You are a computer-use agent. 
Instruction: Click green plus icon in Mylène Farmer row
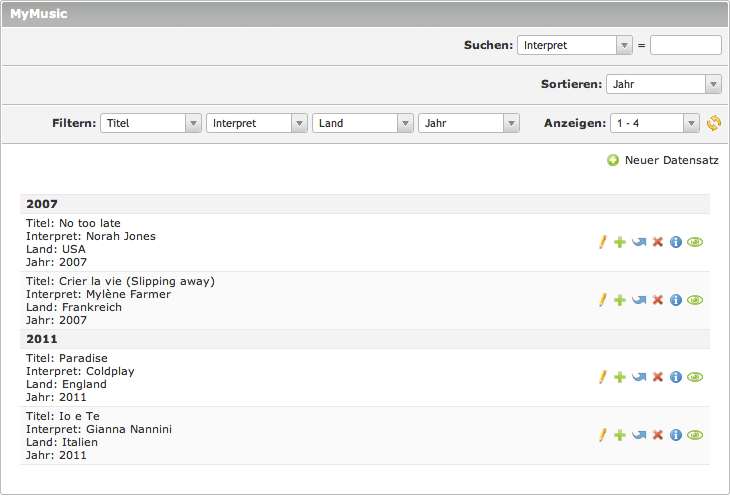click(x=620, y=300)
